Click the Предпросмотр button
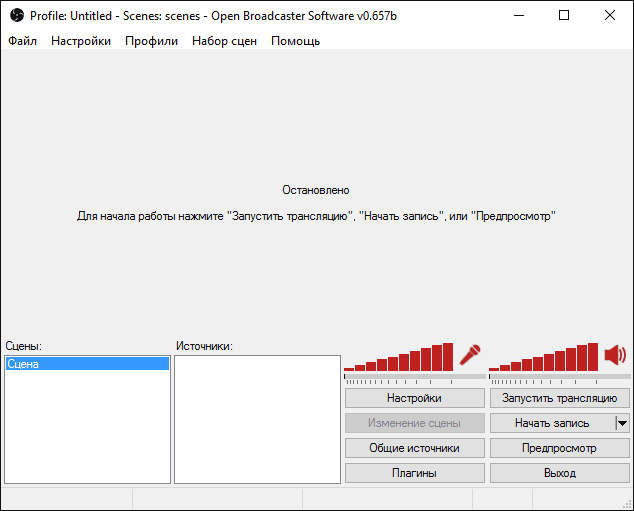 560,448
